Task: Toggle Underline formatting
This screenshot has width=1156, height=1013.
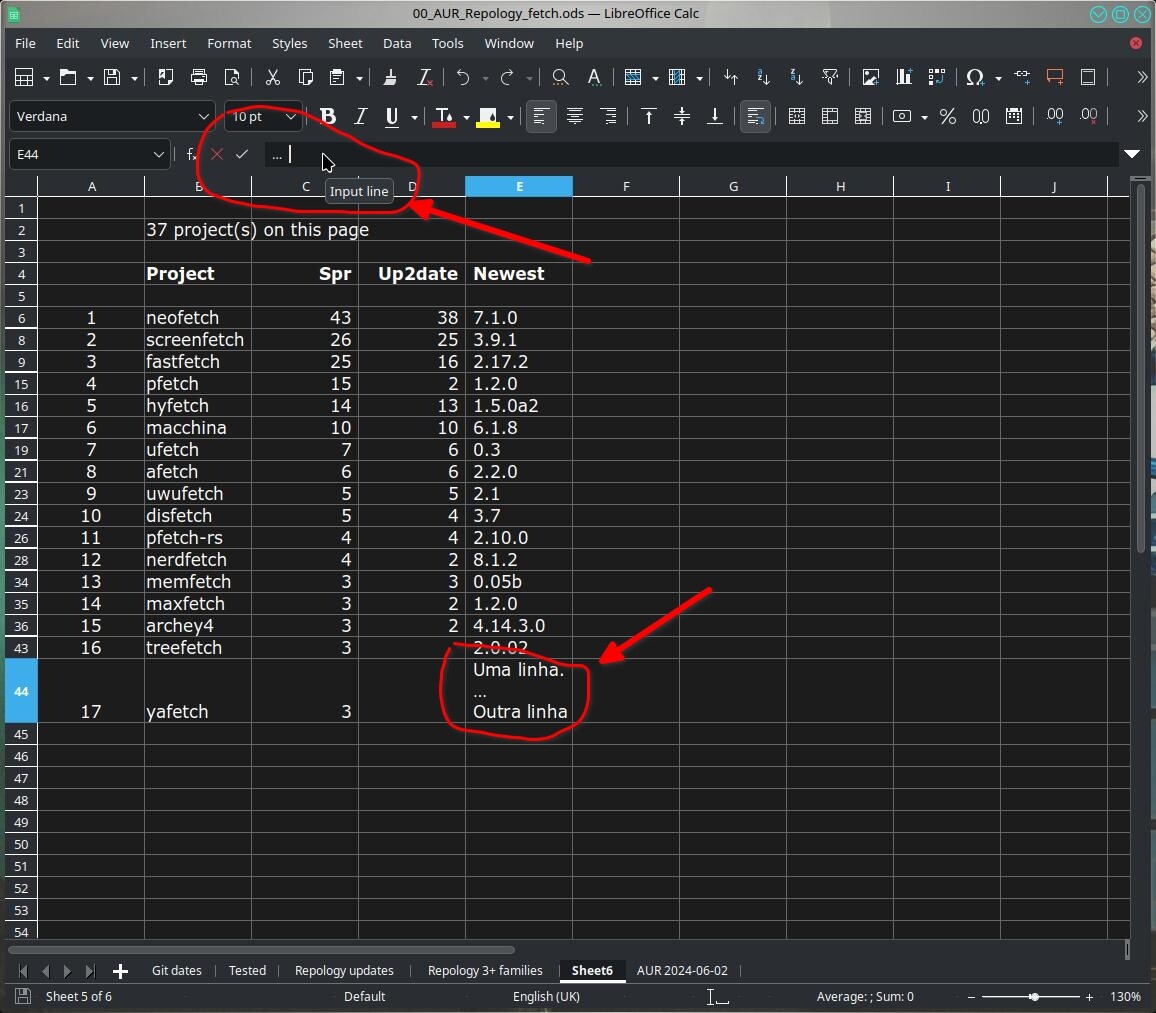Action: click(392, 116)
